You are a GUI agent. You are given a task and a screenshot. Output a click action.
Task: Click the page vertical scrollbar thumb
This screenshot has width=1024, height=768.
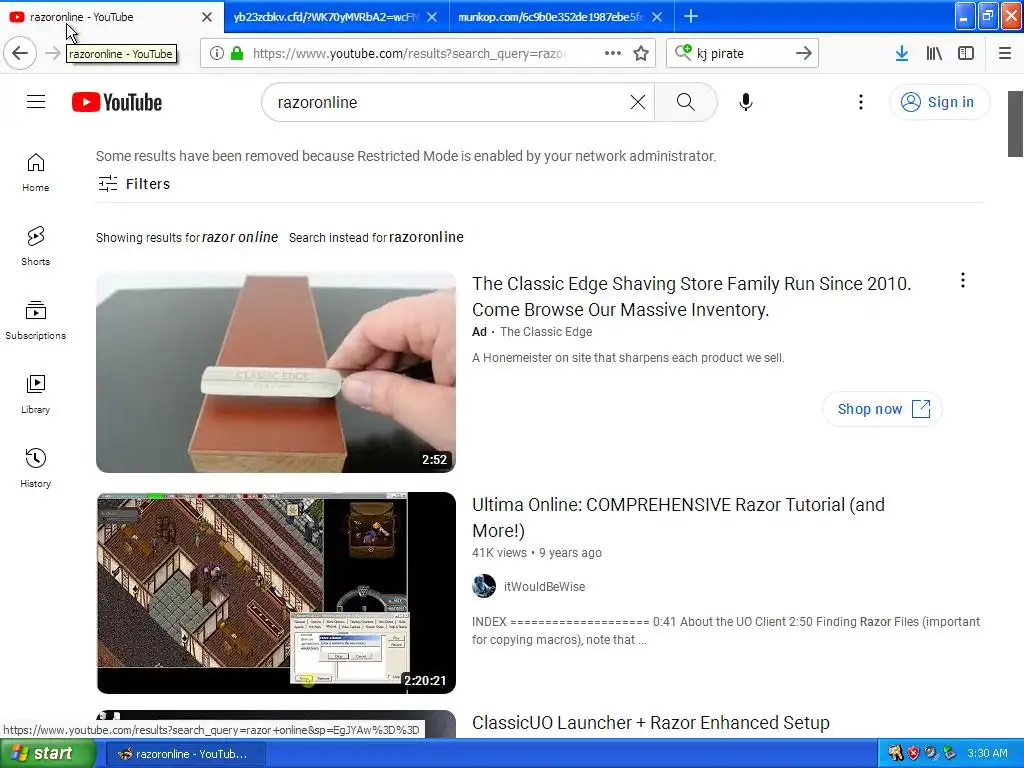point(1015,124)
